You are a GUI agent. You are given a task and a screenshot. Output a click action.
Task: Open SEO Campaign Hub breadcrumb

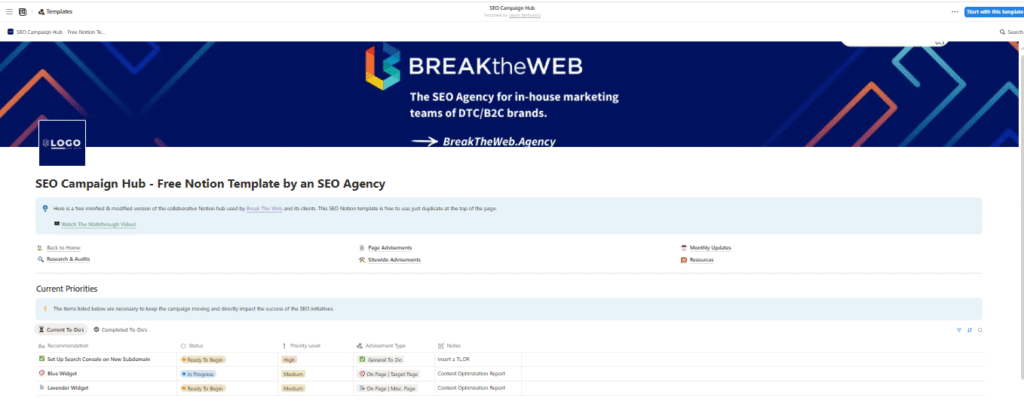pos(57,31)
